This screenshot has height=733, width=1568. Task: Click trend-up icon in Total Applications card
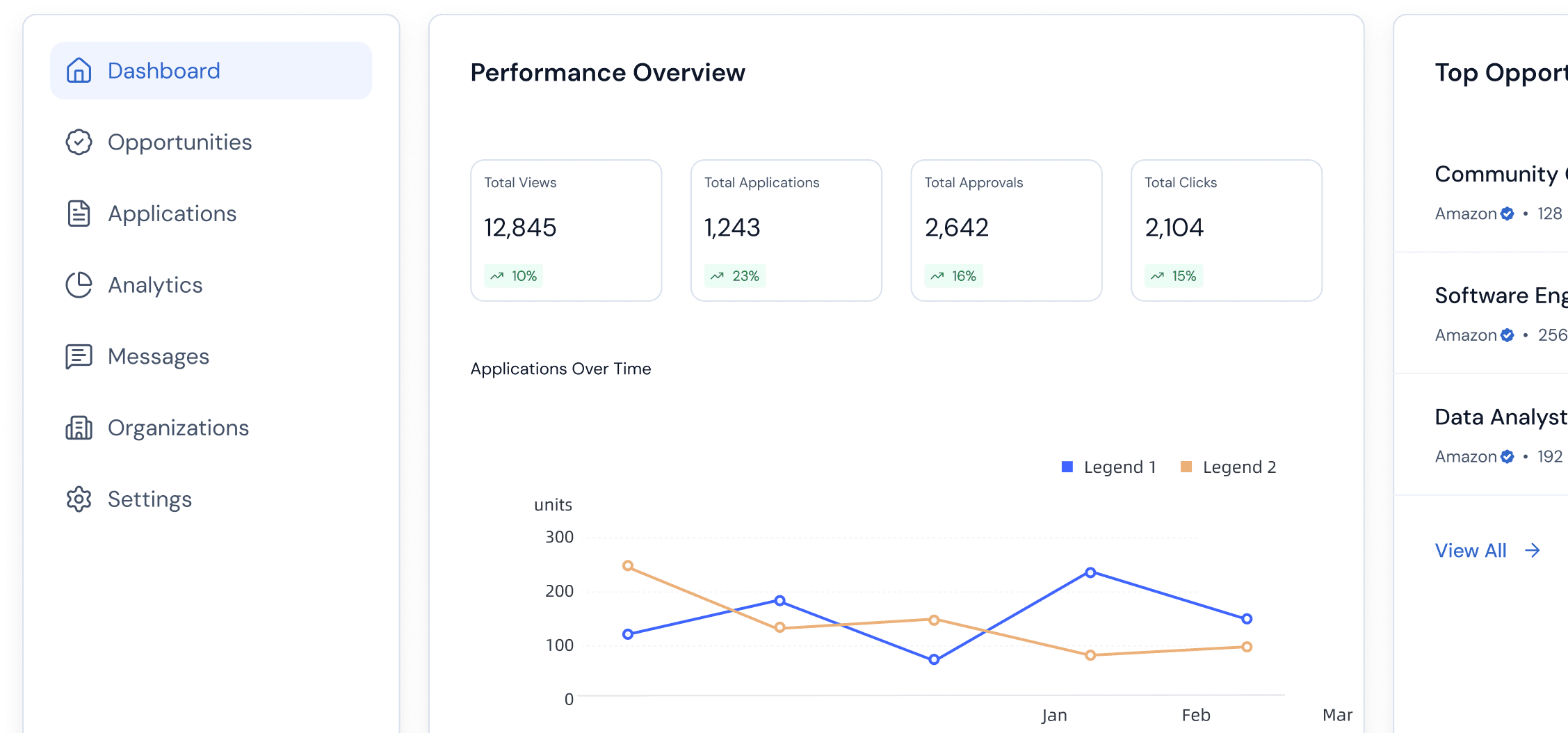point(717,276)
